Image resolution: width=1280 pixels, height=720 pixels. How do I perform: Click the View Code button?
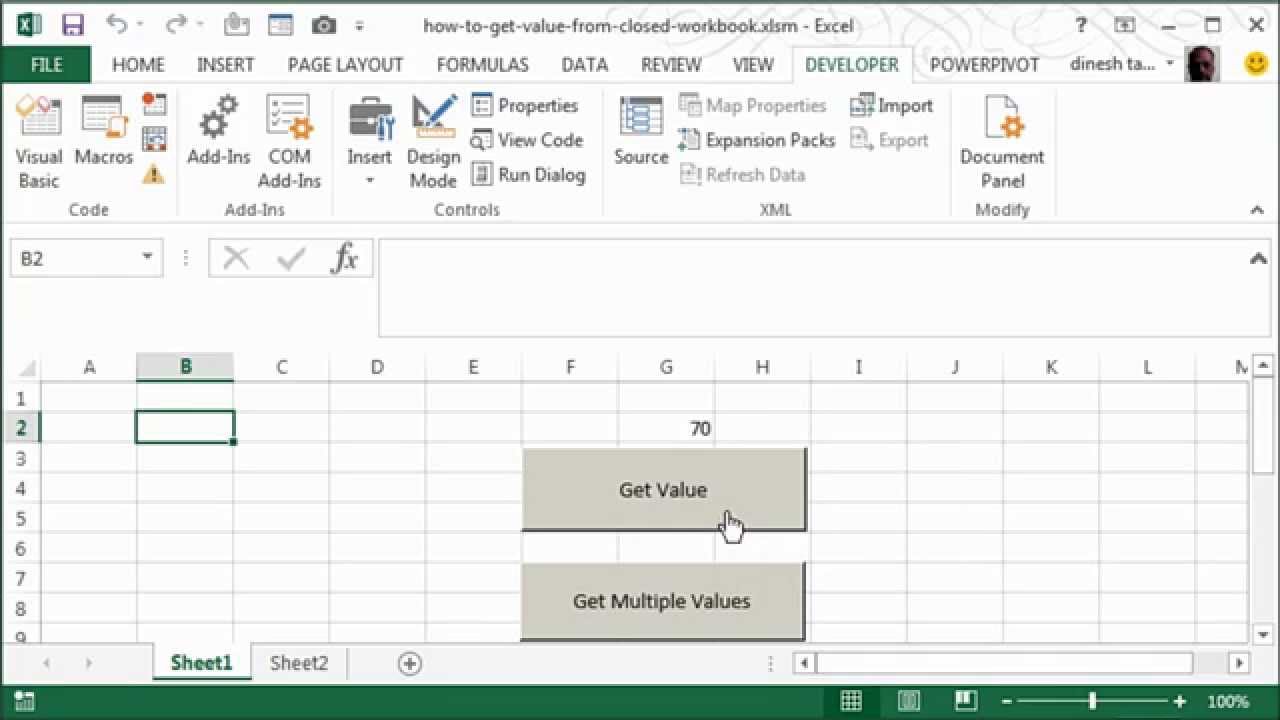(x=527, y=140)
